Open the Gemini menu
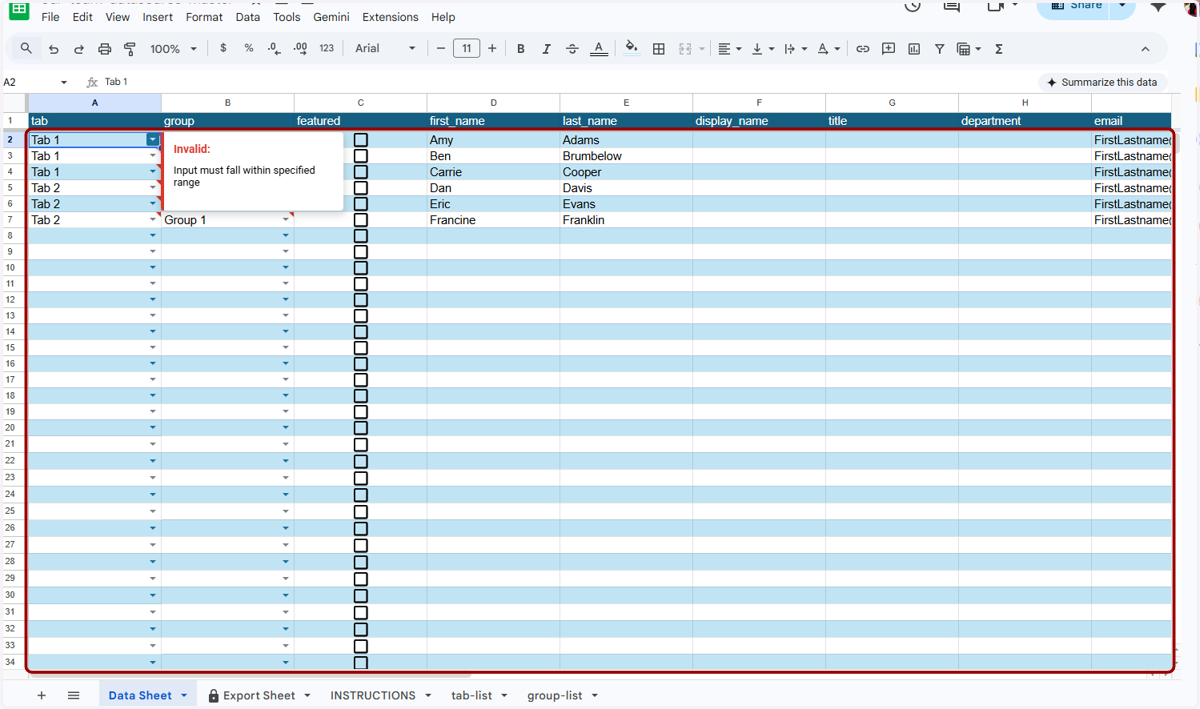This screenshot has width=1200, height=709. (331, 17)
